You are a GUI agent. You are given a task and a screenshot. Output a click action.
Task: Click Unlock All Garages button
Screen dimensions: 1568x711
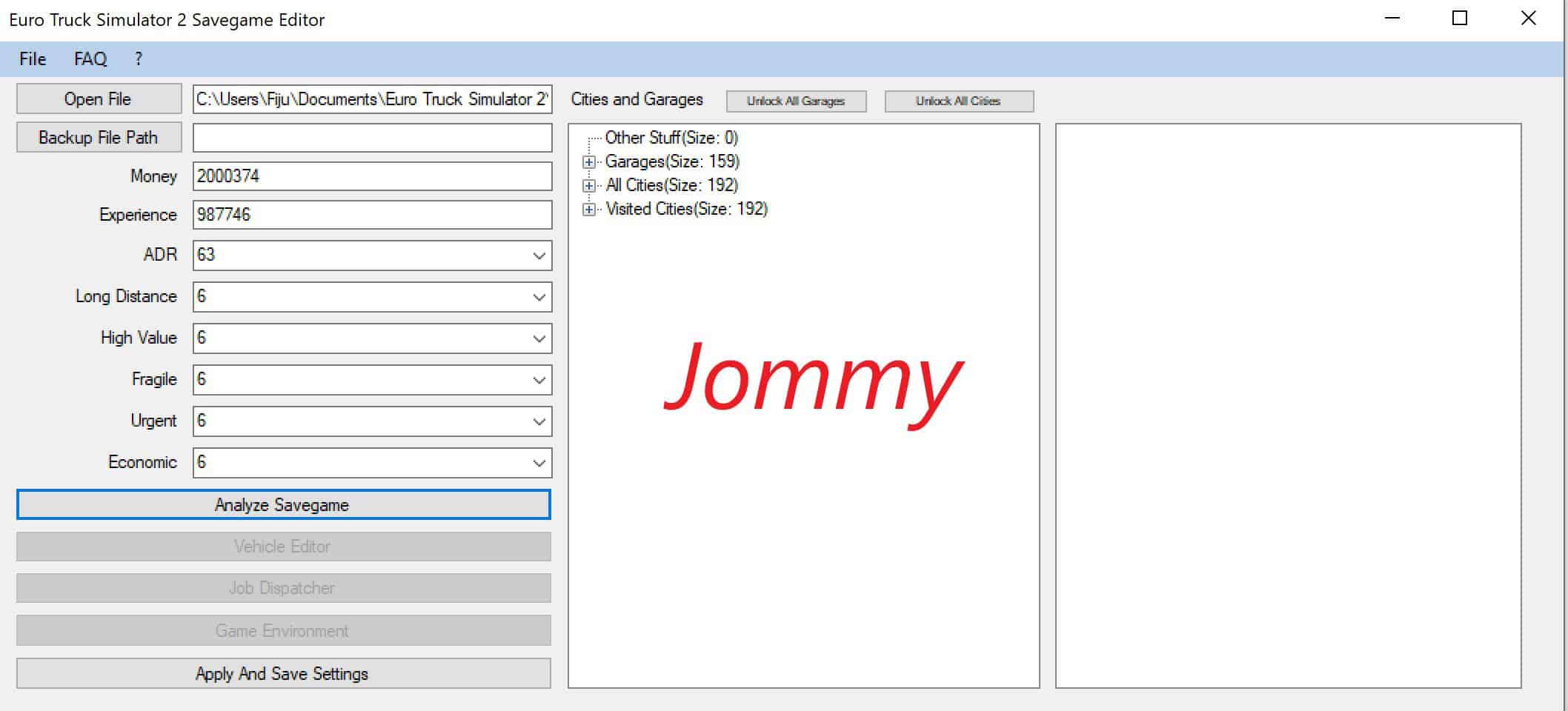tap(796, 101)
